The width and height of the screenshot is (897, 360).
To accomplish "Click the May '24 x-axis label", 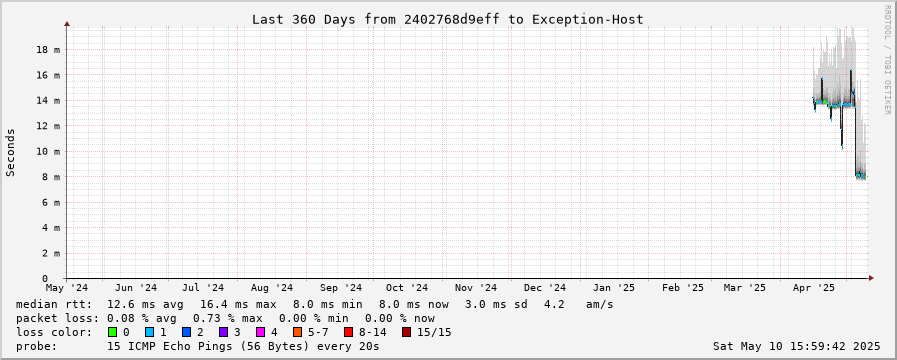I will [68, 288].
